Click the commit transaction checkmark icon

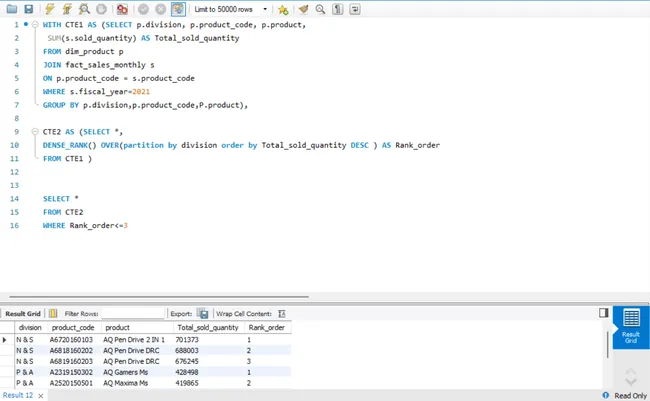pyautogui.click(x=143, y=9)
